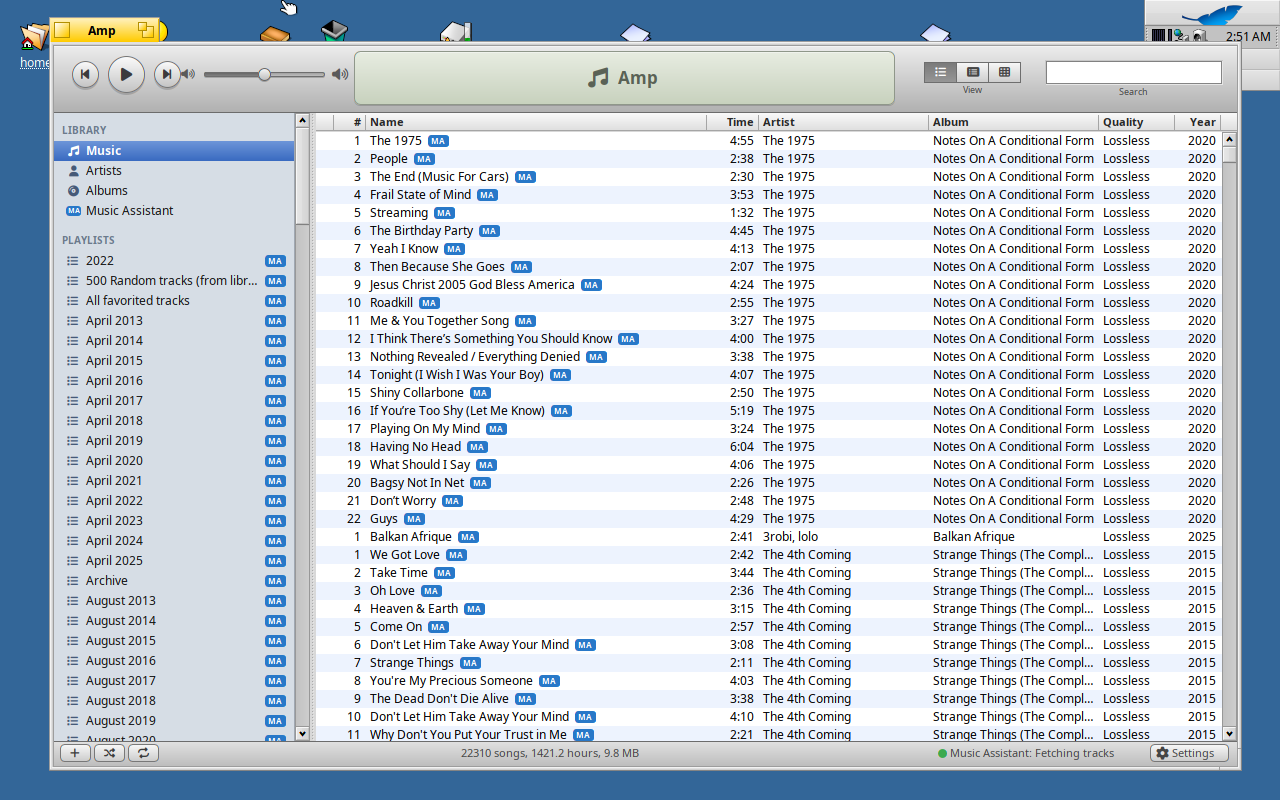Select the track "Frail State of Mind"

pos(768,195)
